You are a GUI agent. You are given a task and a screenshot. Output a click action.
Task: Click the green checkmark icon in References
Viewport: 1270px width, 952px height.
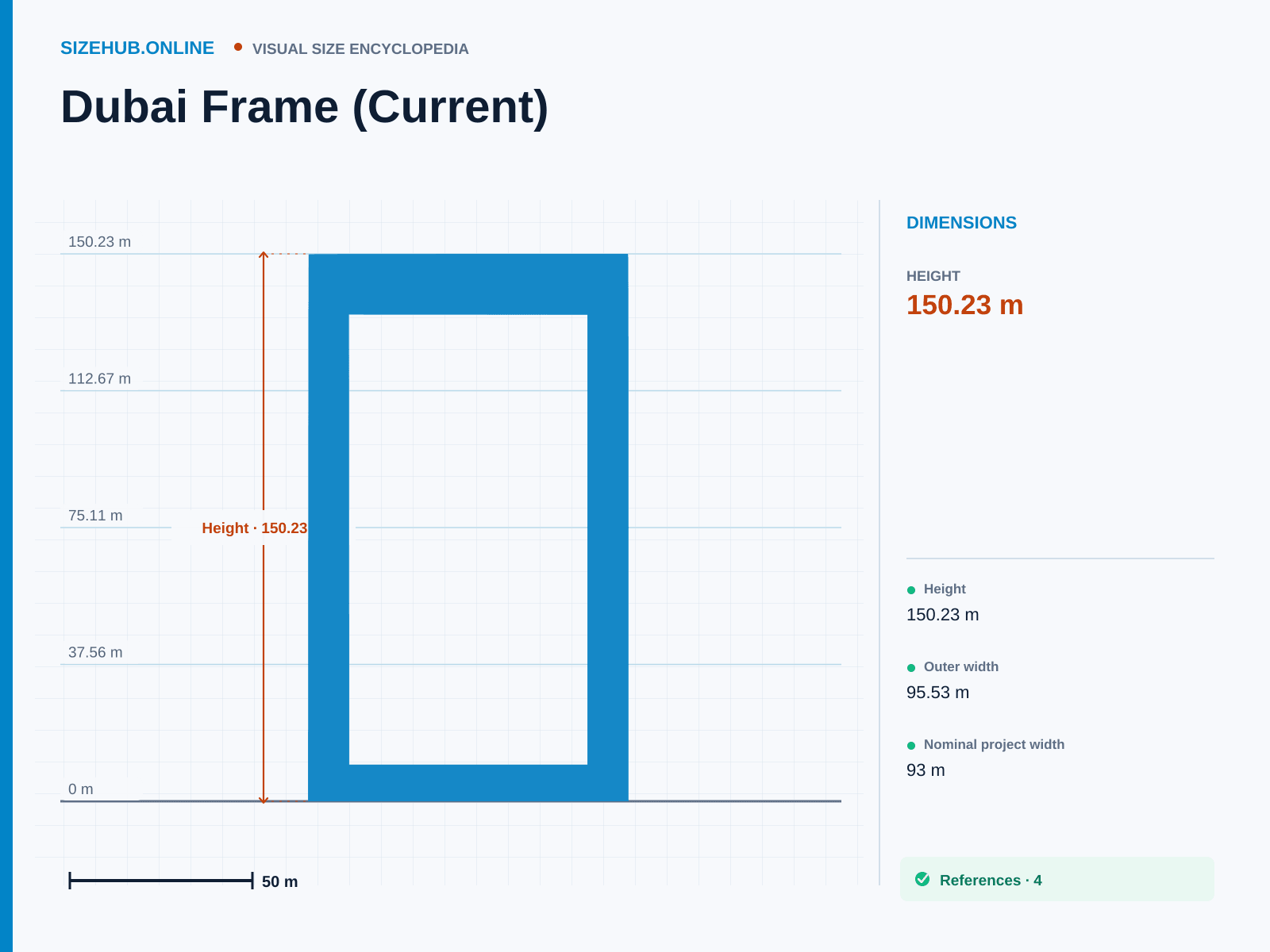[x=922, y=879]
